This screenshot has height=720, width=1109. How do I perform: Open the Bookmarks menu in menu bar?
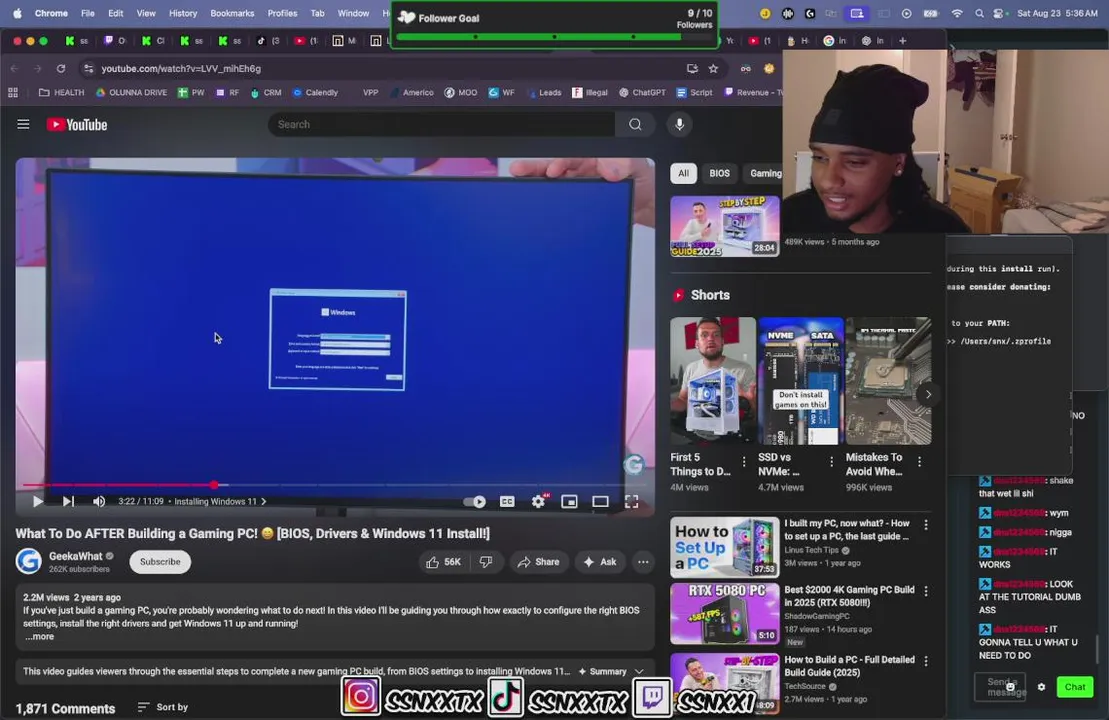232,13
